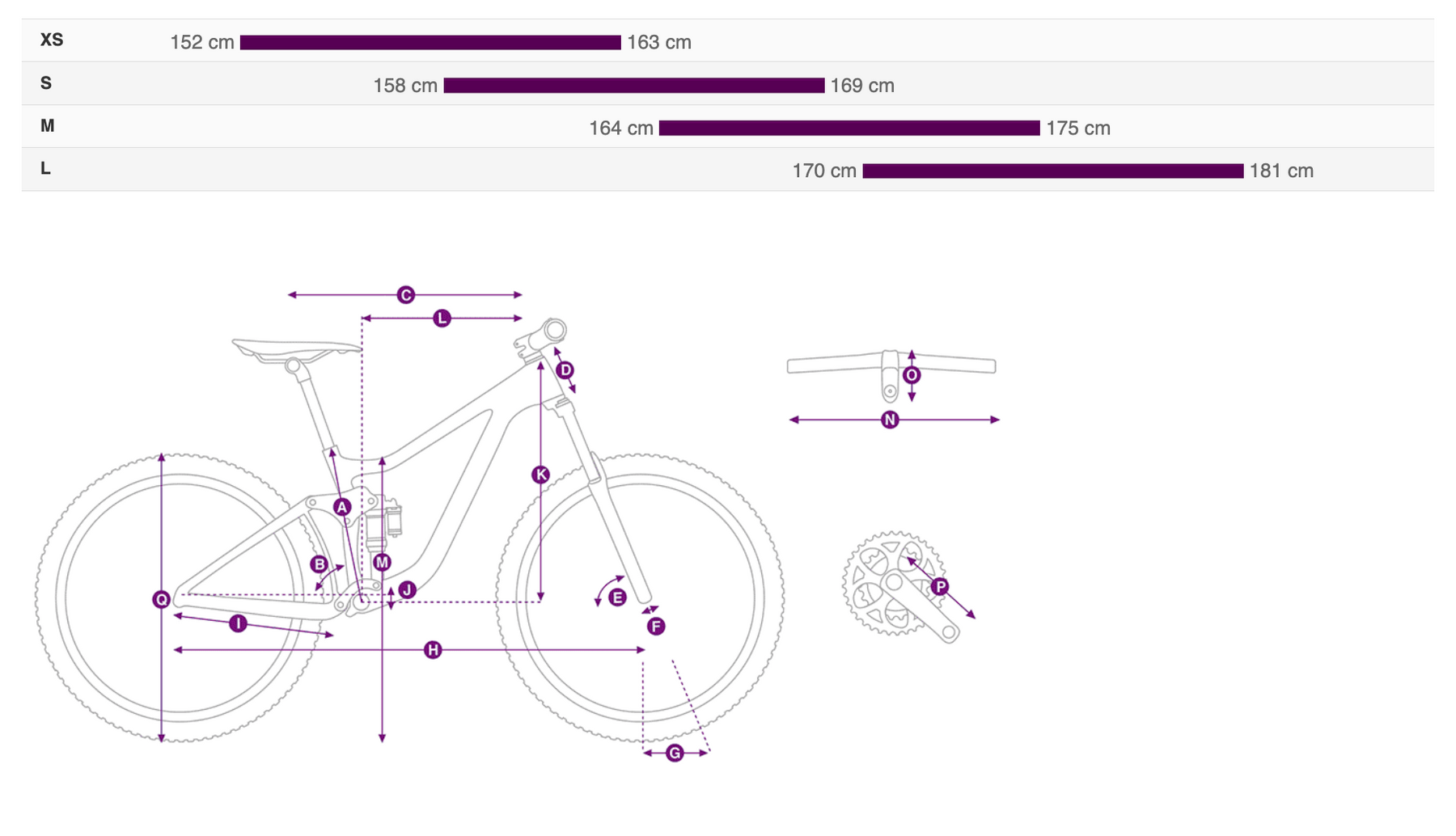Select the K stack height marker
The image size is (1456, 836).
(540, 475)
